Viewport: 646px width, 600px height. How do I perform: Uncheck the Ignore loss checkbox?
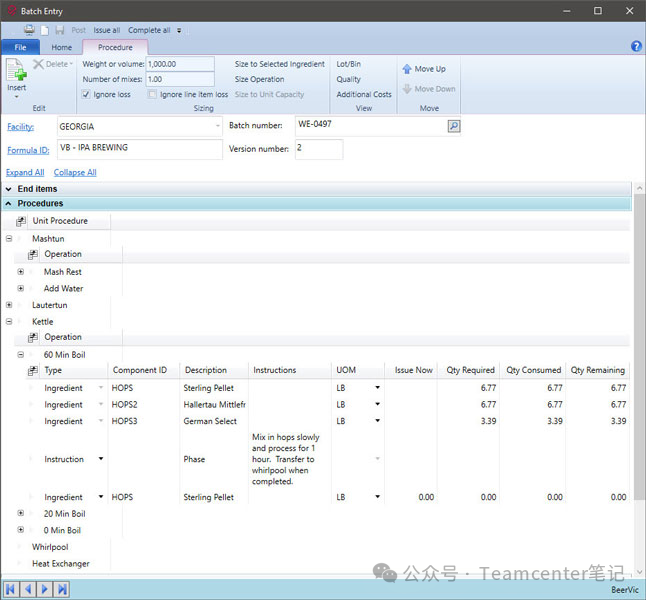click(86, 95)
